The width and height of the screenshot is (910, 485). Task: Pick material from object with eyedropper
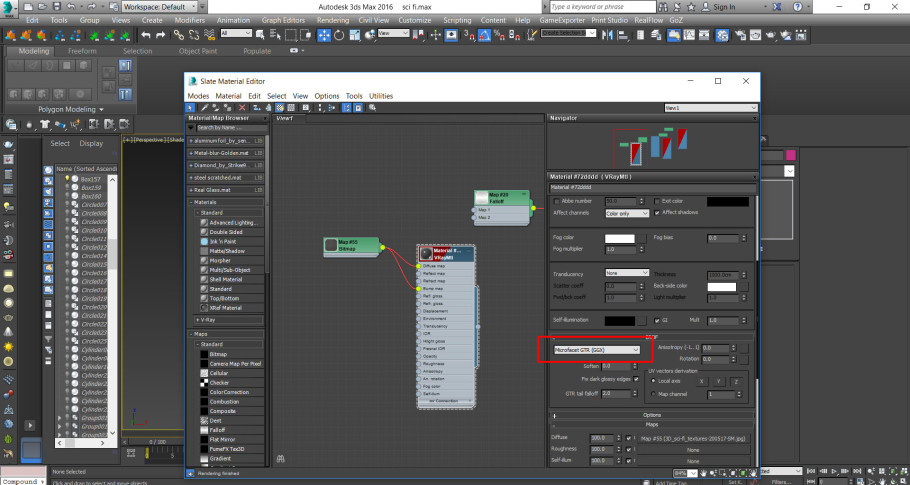coord(204,107)
